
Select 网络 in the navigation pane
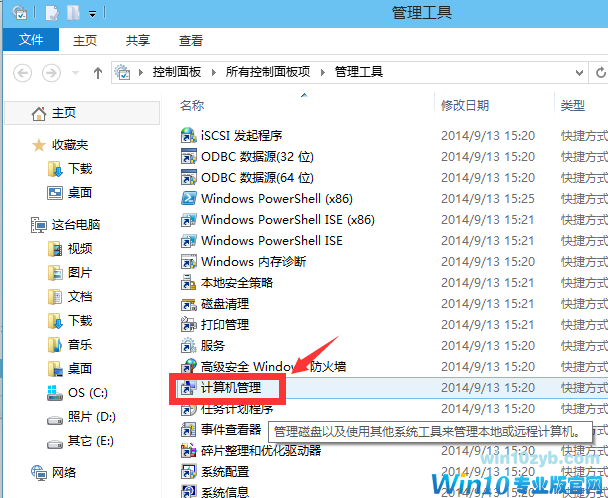[64, 472]
